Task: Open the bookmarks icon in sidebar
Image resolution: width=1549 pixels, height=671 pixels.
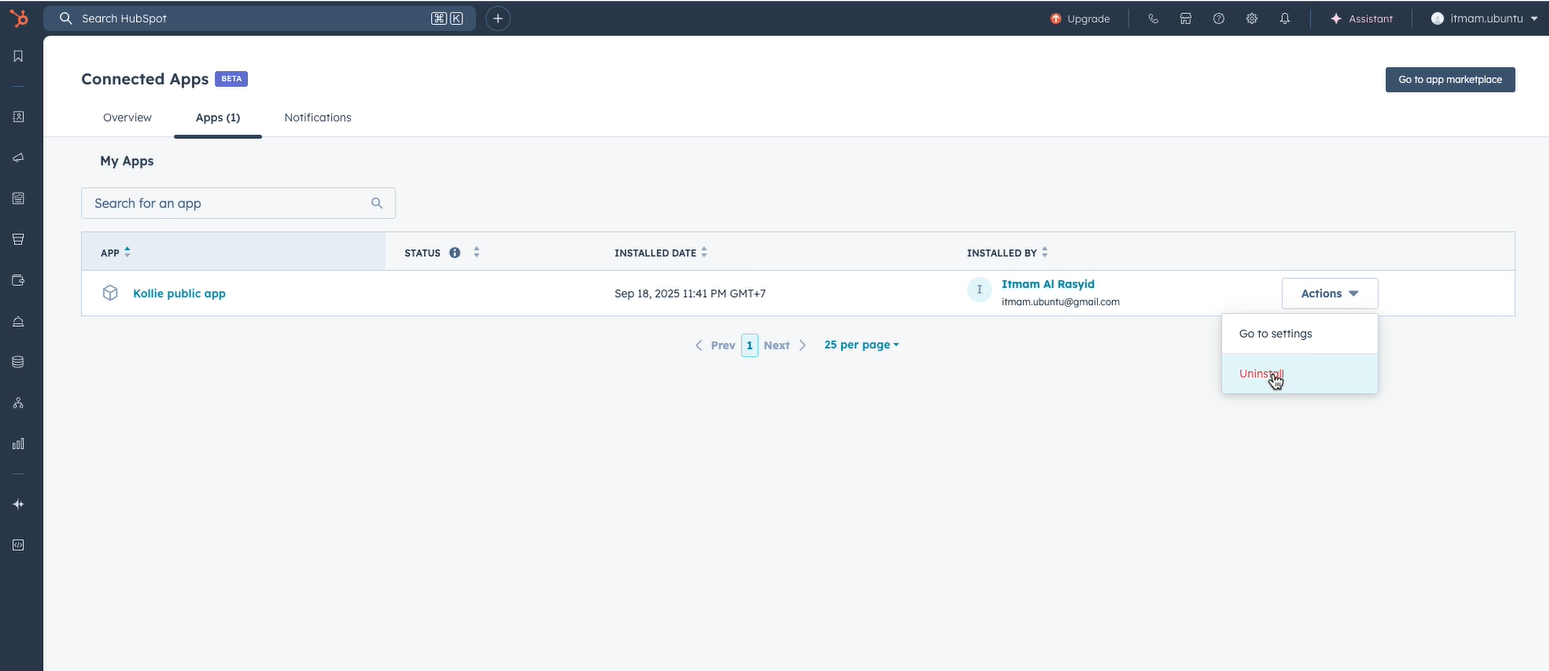Action: [x=18, y=56]
